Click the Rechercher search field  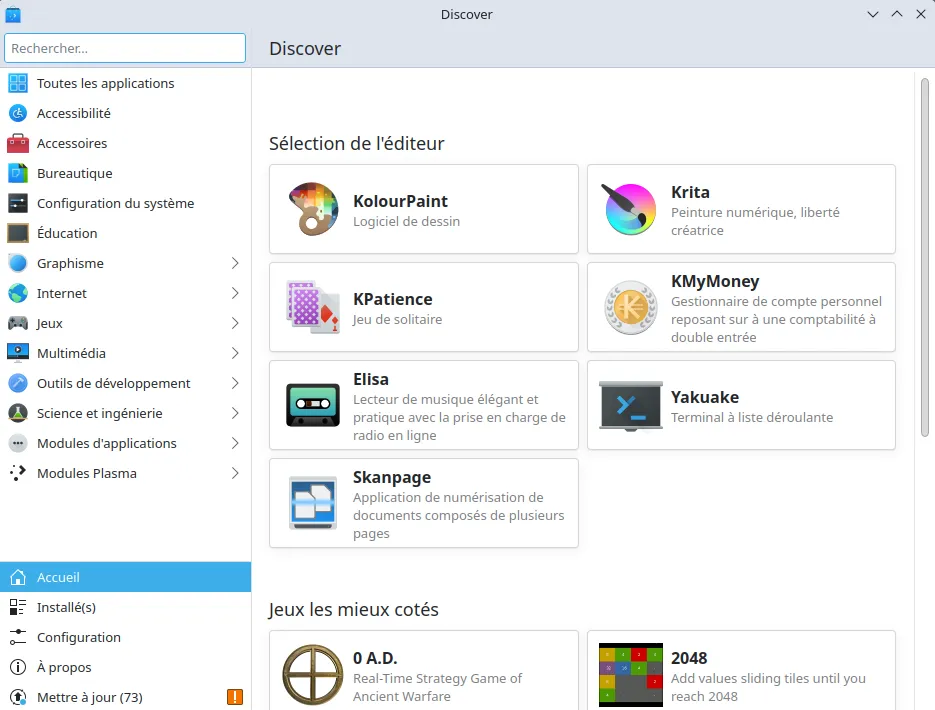(125, 48)
